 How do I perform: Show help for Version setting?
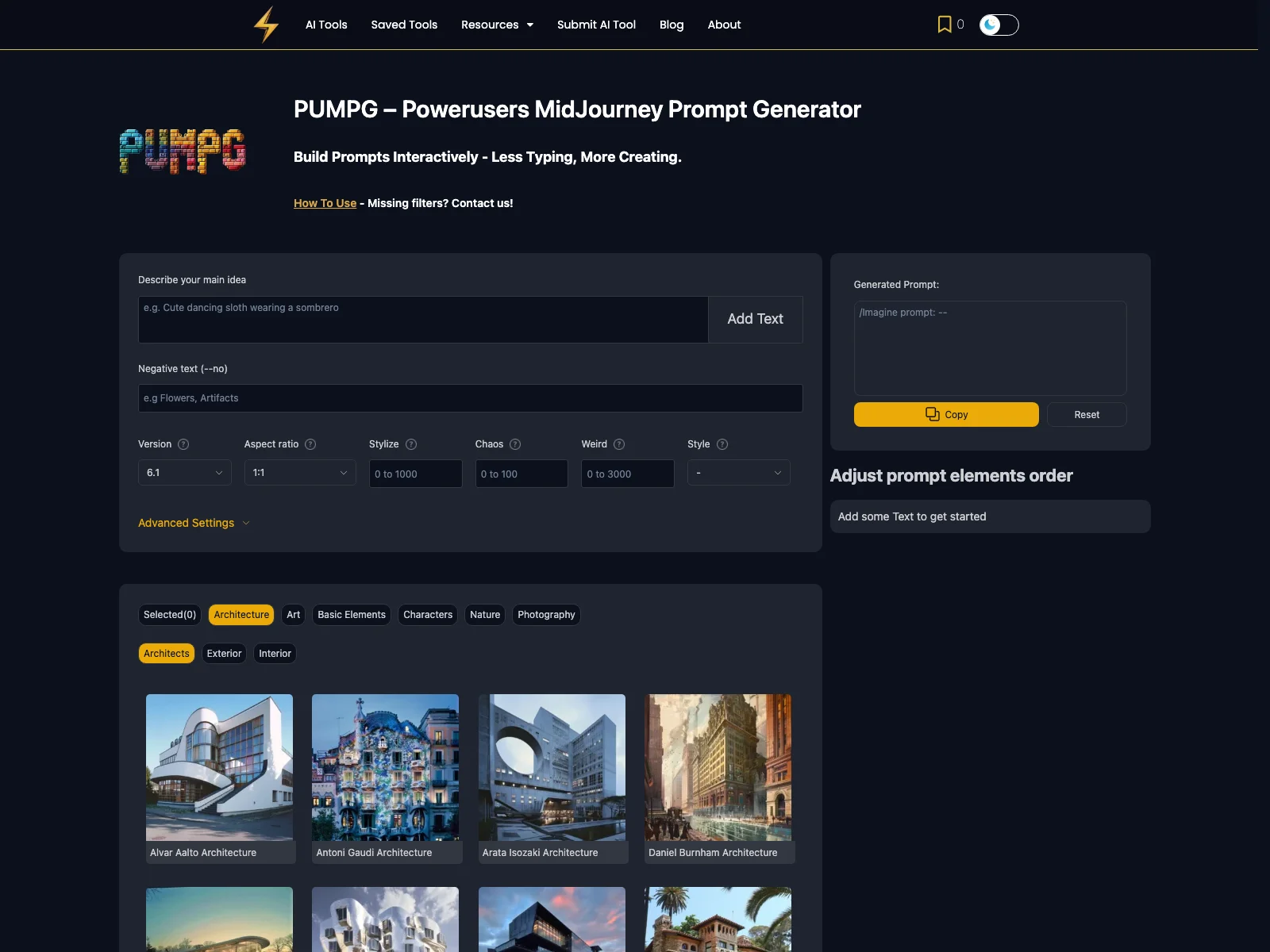coord(183,444)
